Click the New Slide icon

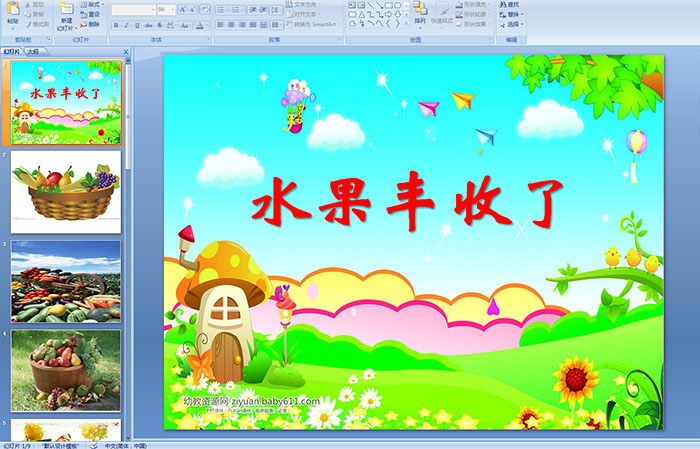(x=67, y=8)
